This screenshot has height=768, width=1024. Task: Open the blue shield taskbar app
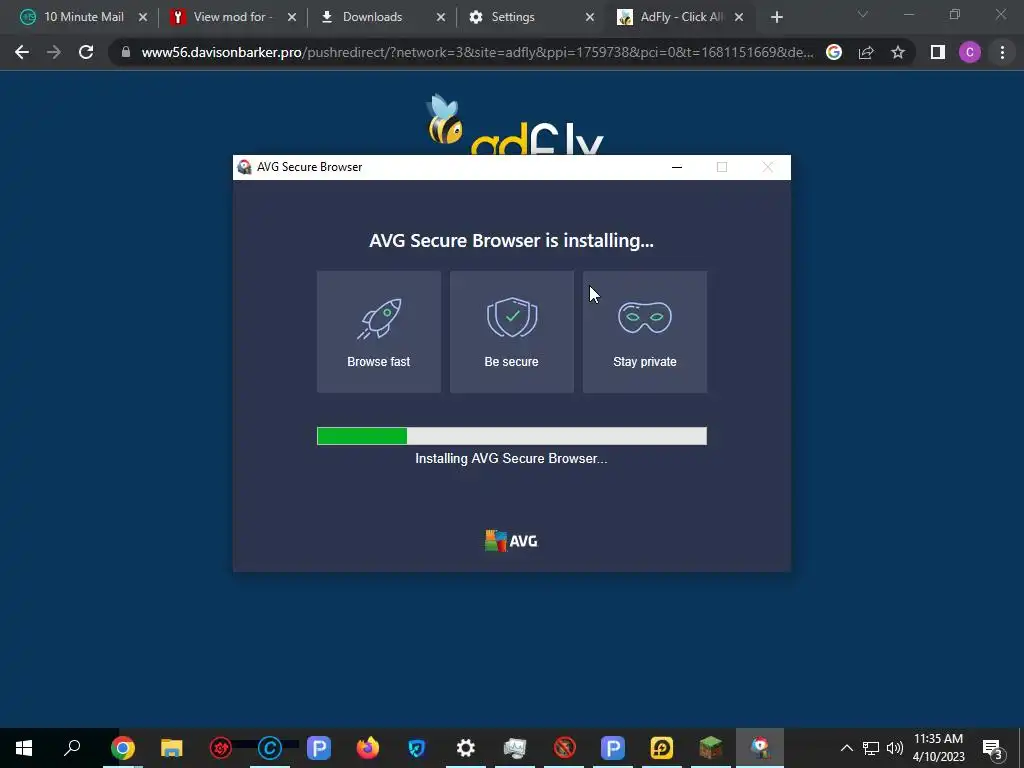point(417,748)
